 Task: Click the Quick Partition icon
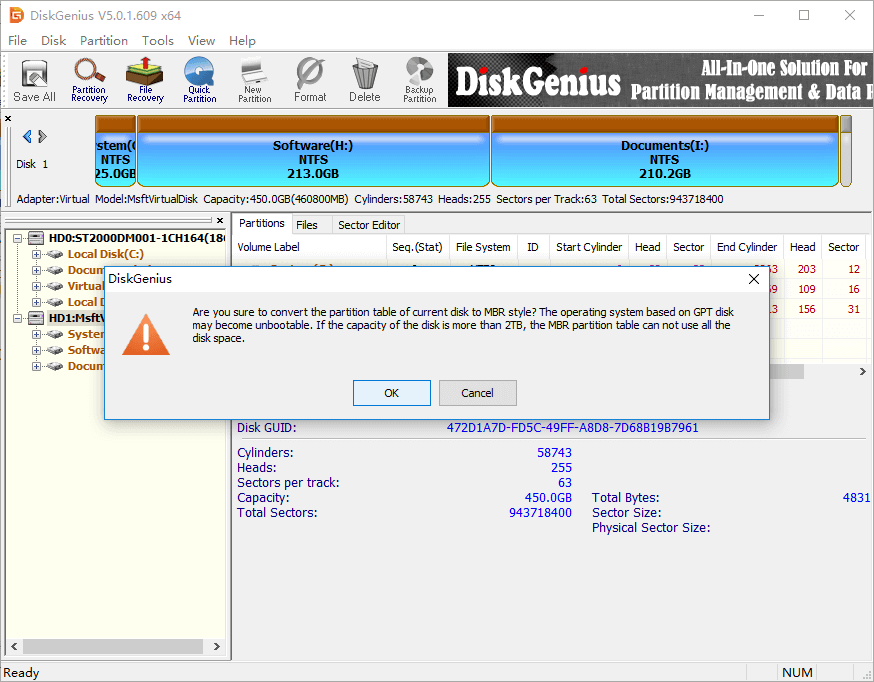point(199,80)
